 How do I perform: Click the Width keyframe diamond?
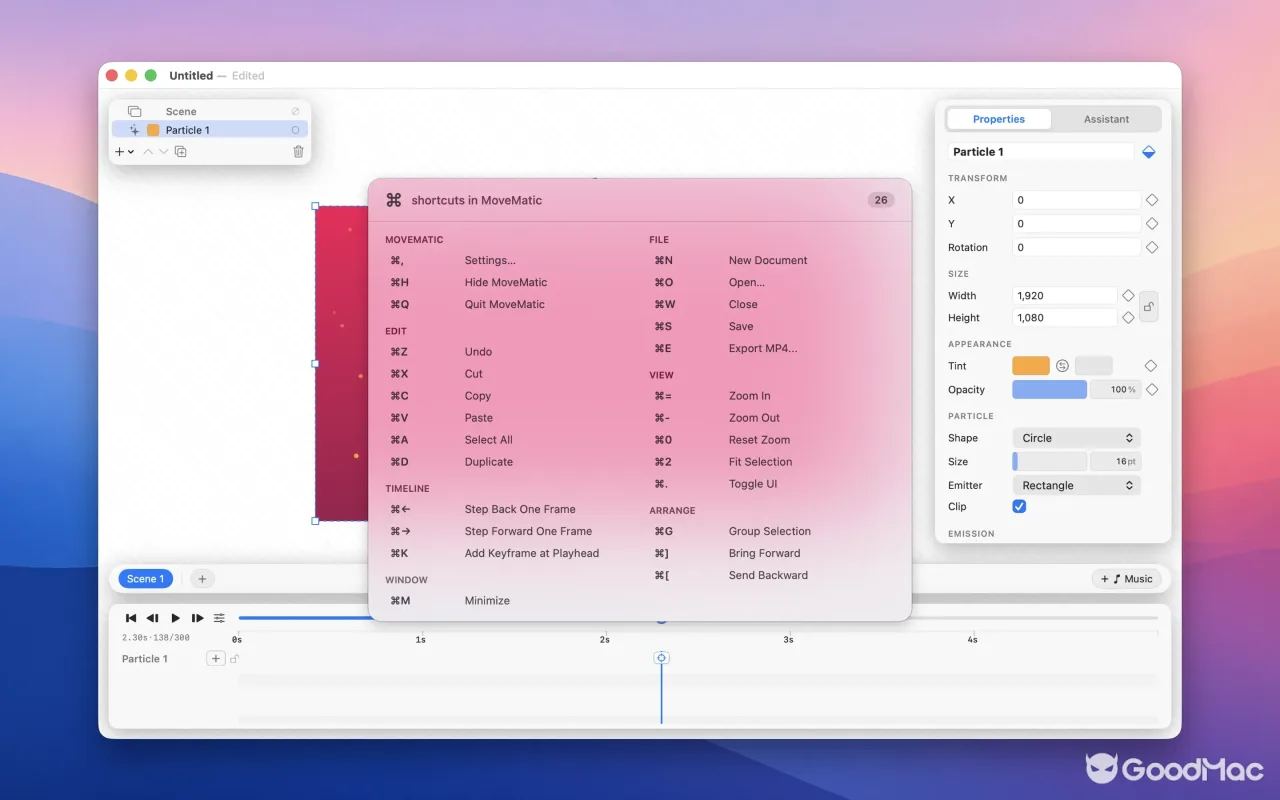pos(1128,295)
